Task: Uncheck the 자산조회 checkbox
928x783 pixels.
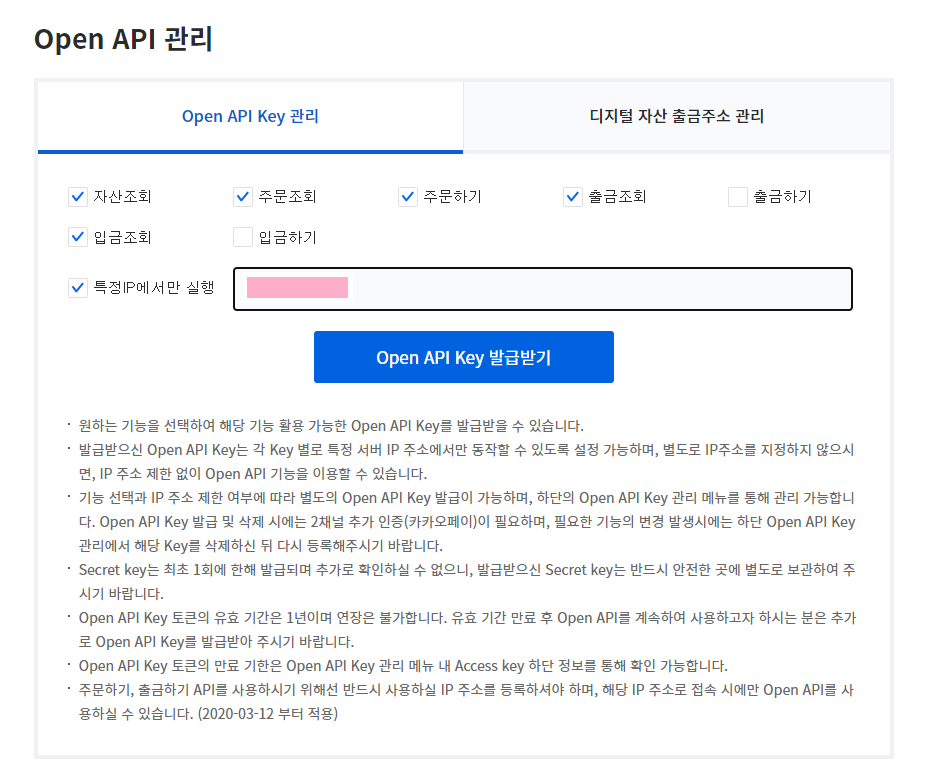Action: 78,196
